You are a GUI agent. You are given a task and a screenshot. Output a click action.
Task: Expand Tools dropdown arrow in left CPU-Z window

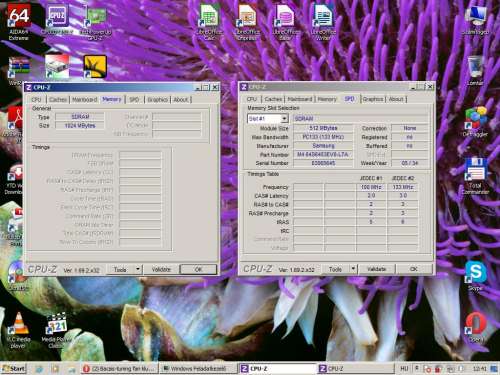tap(138, 269)
